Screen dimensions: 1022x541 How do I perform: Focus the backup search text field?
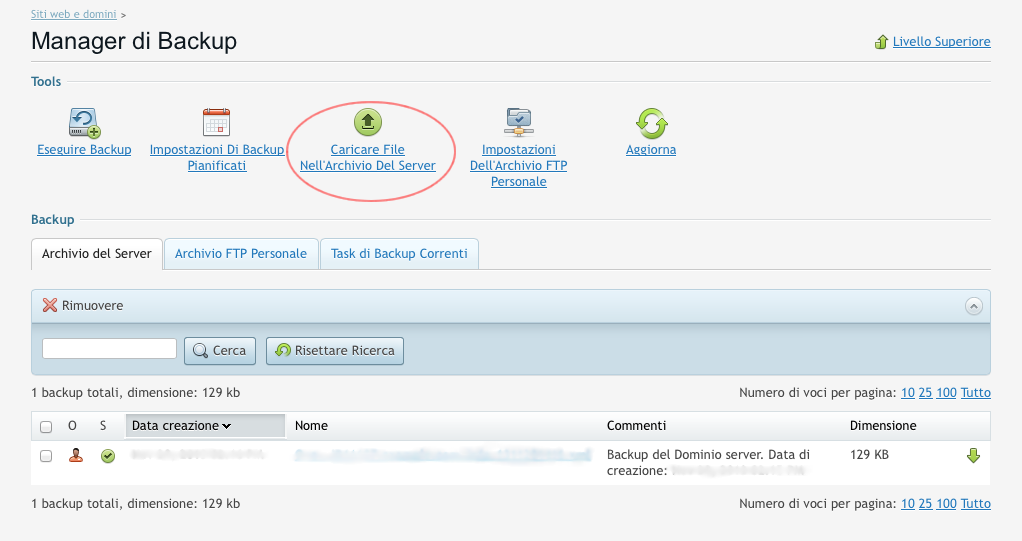coord(109,349)
